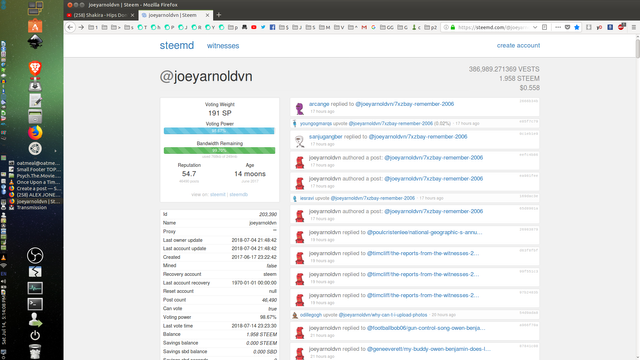The width and height of the screenshot is (640, 360).
Task: Open the Twitter bookmark icon
Action: pyautogui.click(x=263, y=27)
